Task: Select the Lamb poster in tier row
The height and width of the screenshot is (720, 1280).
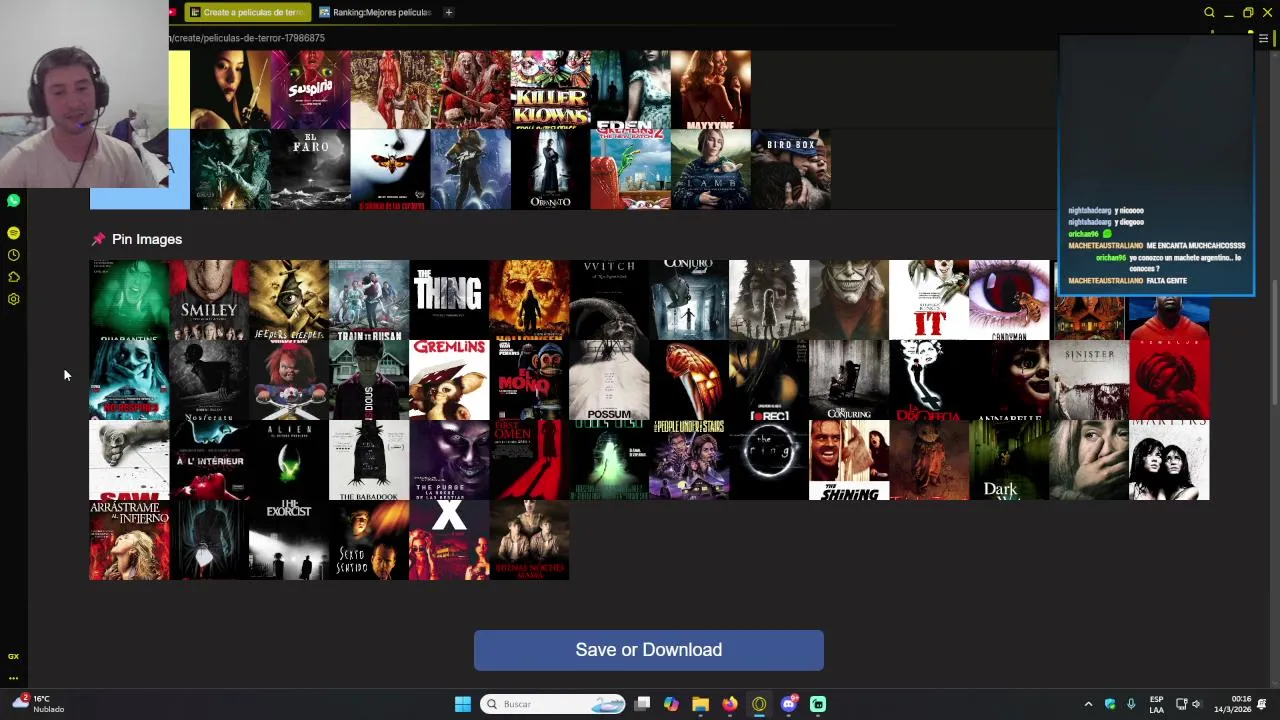Action: (710, 170)
